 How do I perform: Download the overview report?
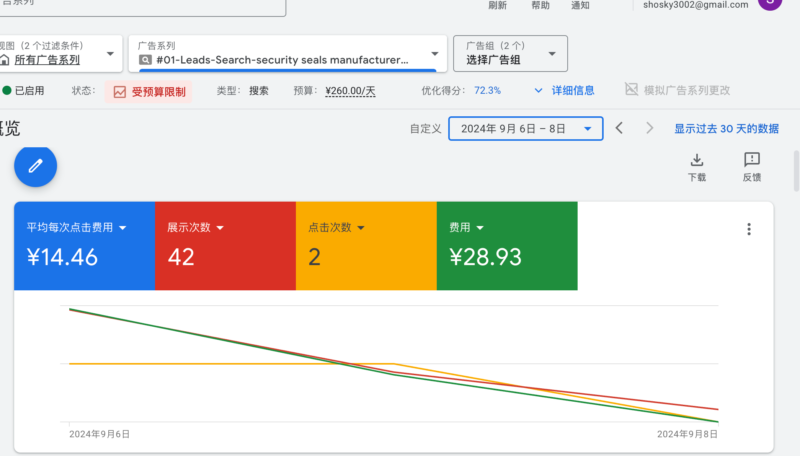[x=696, y=167]
